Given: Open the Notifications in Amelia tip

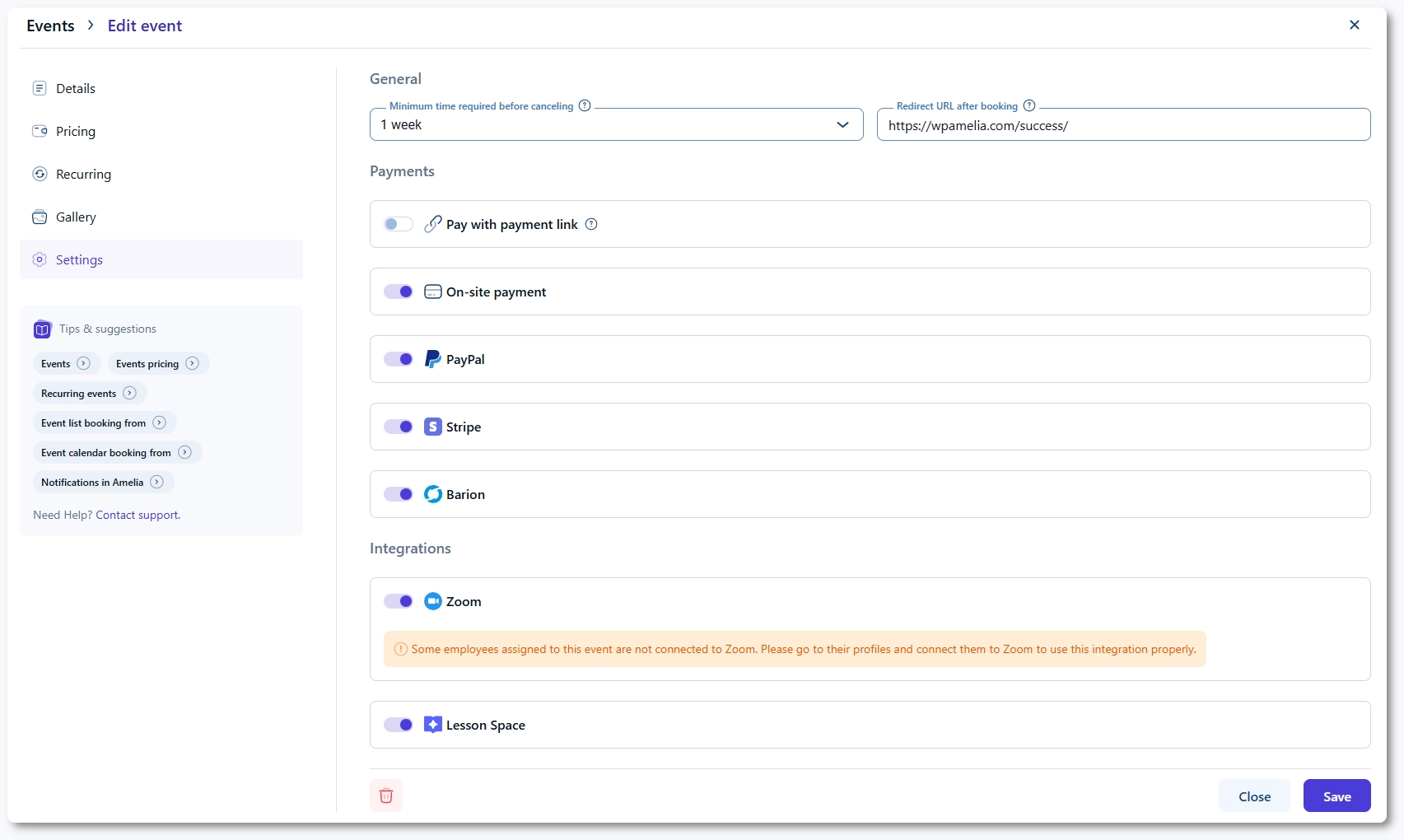Looking at the screenshot, I should coord(102,482).
